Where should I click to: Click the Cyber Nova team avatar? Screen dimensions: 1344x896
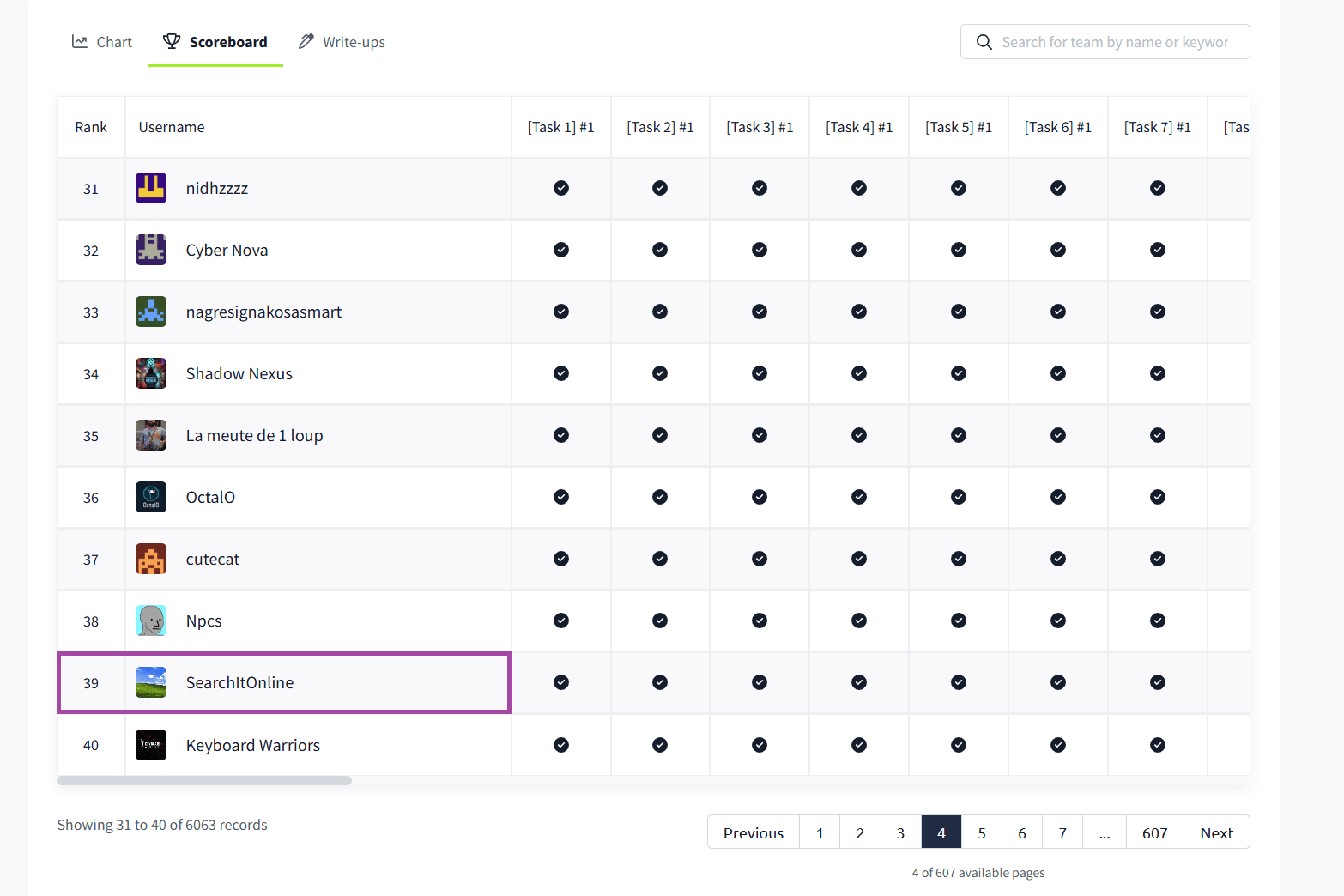click(x=151, y=250)
